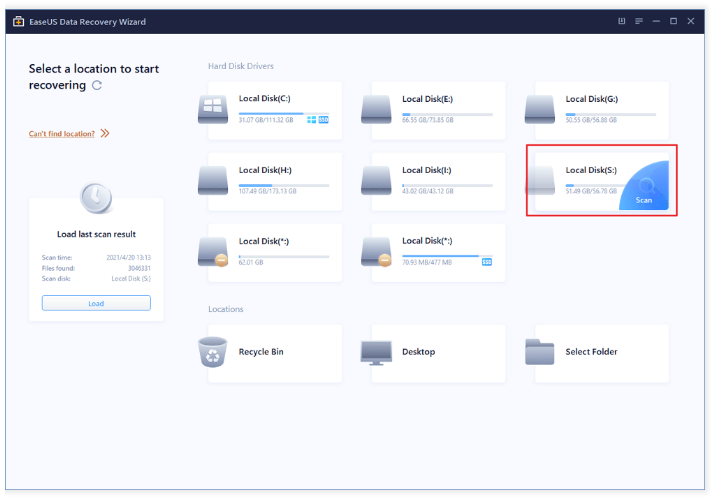Expand the arrows next to Can't find location
Image resolution: width=711 pixels, height=497 pixels.
(x=105, y=133)
